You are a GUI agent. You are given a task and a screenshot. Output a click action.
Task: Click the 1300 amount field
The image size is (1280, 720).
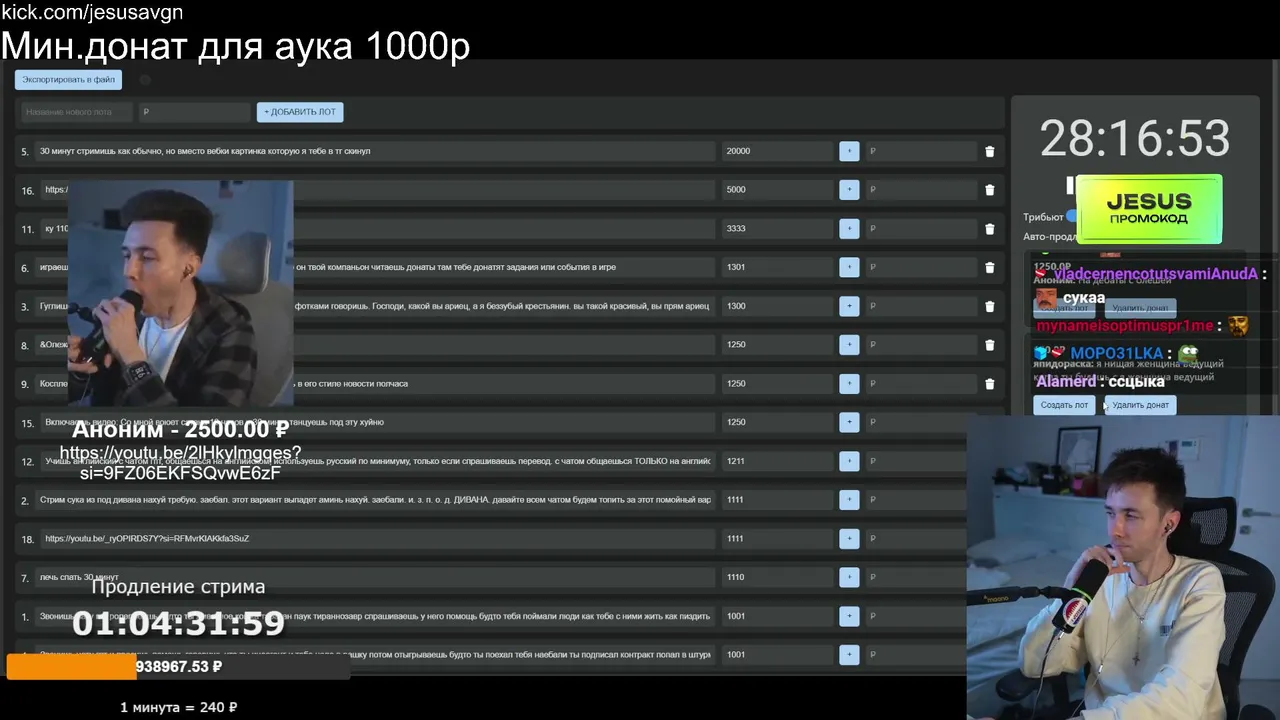pyautogui.click(x=778, y=306)
